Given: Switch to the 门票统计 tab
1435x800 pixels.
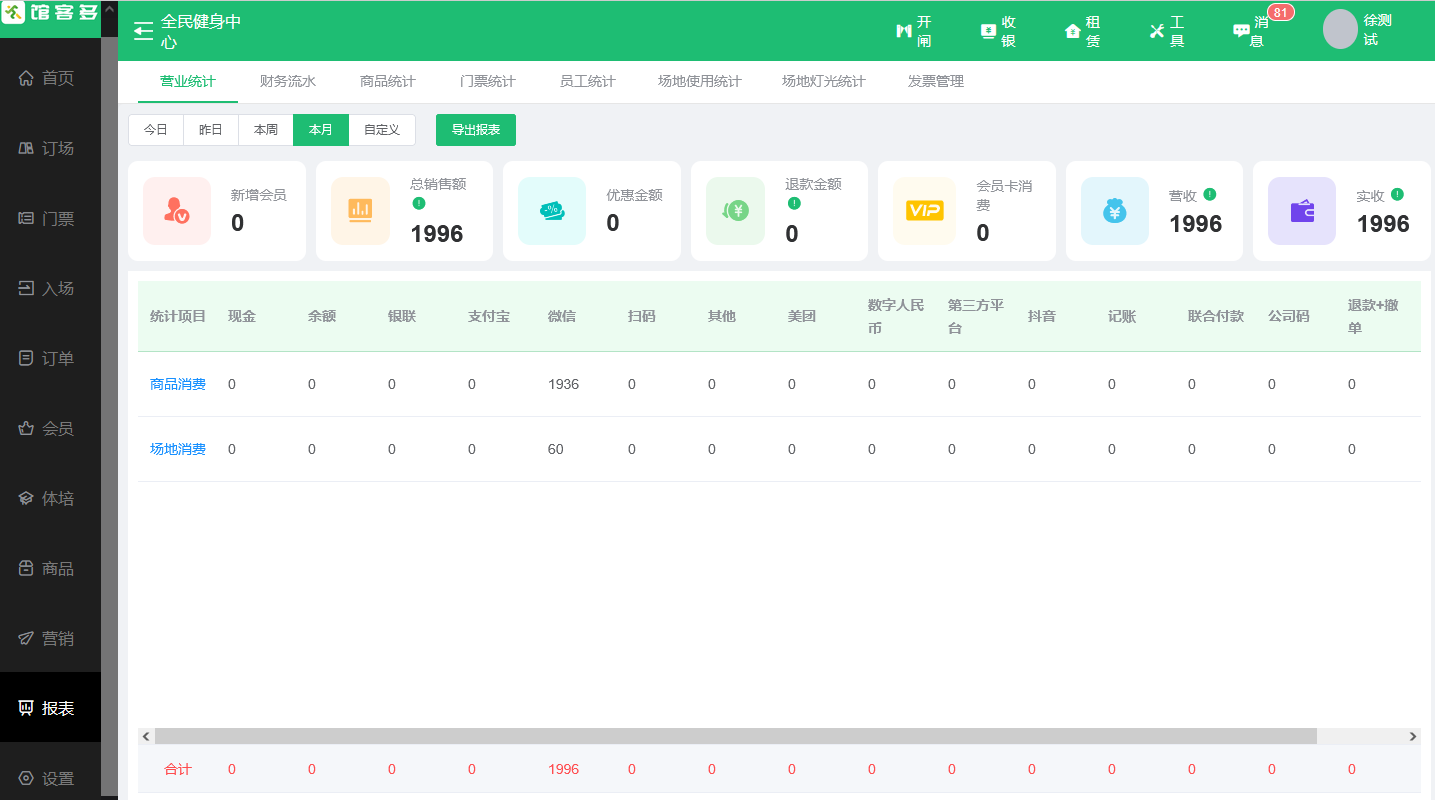Looking at the screenshot, I should [x=488, y=81].
